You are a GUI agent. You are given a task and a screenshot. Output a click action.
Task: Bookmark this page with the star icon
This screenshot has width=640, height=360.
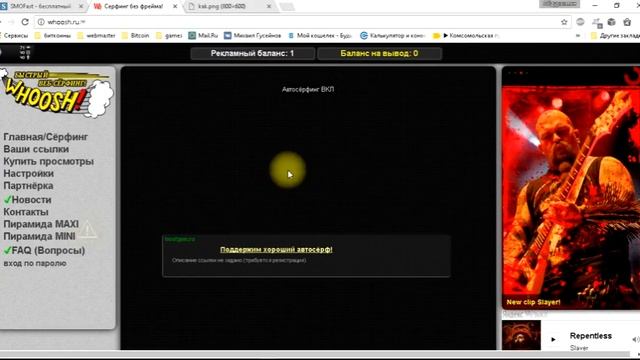click(x=564, y=22)
